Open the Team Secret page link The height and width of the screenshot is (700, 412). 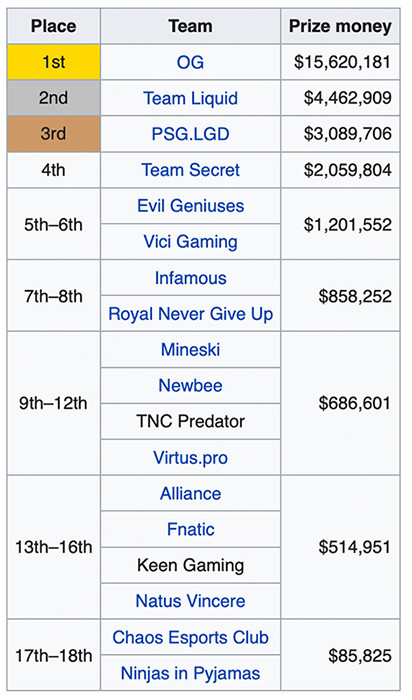pos(191,170)
